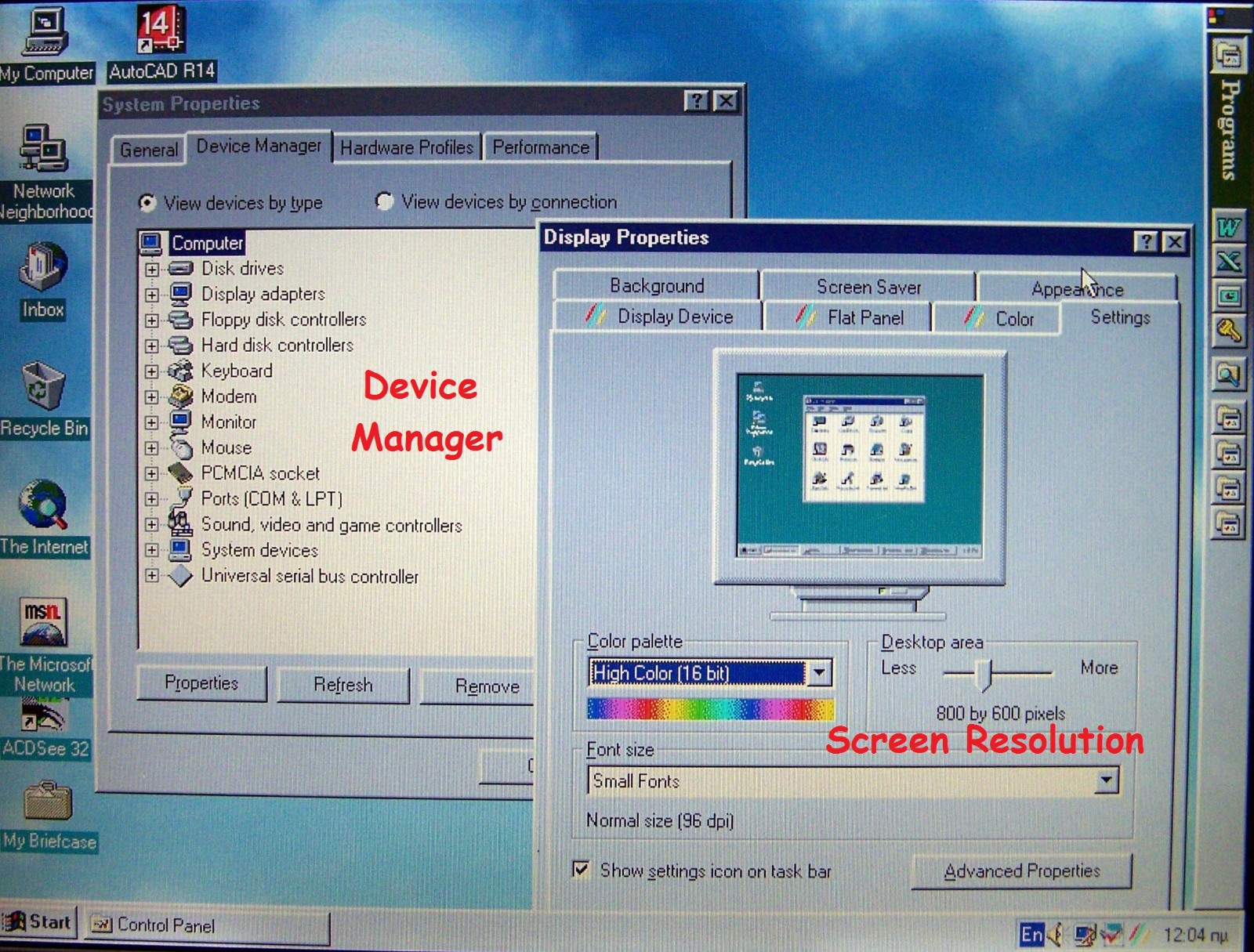Select the Modem device icon in the tree
Viewport: 1254px width, 952px height.
(x=181, y=396)
